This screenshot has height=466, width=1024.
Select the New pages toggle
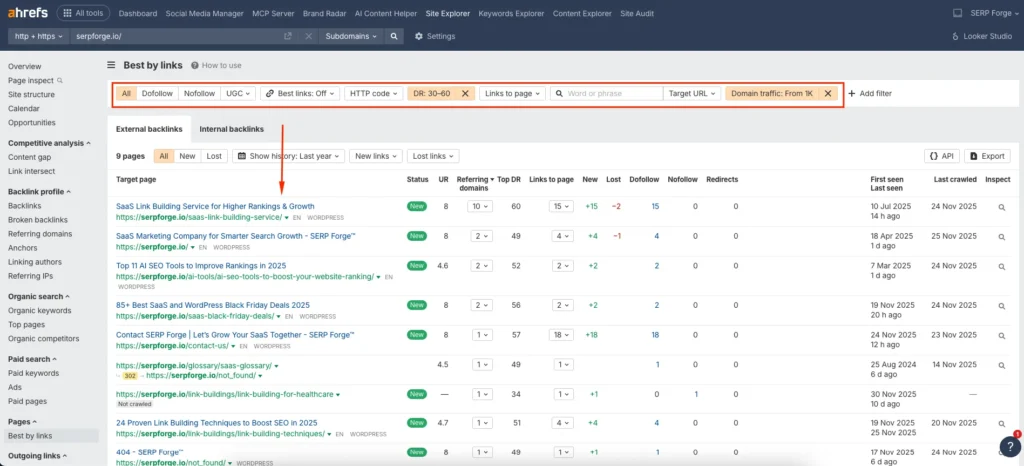(x=187, y=156)
